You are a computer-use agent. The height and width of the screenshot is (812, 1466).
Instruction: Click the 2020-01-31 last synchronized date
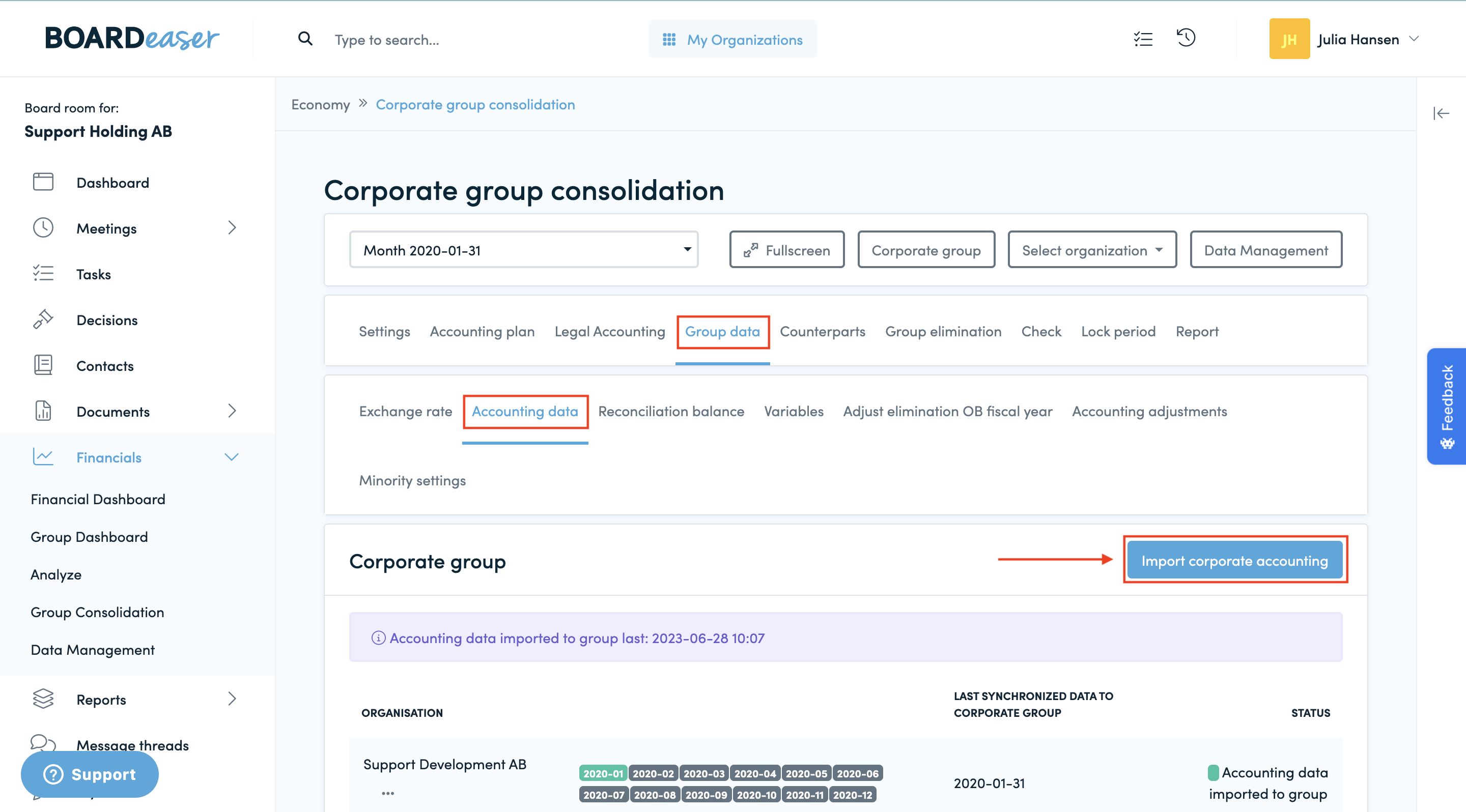click(989, 783)
